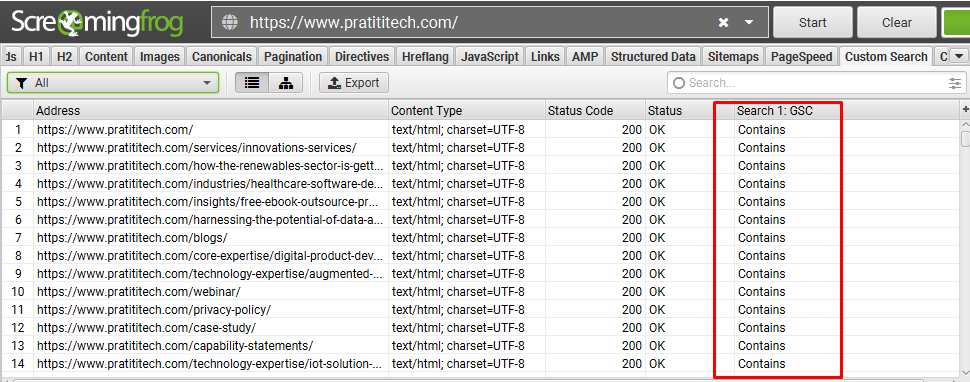This screenshot has width=970, height=382.
Task: Select the /capability-statements/ URL row
Action: pos(174,346)
